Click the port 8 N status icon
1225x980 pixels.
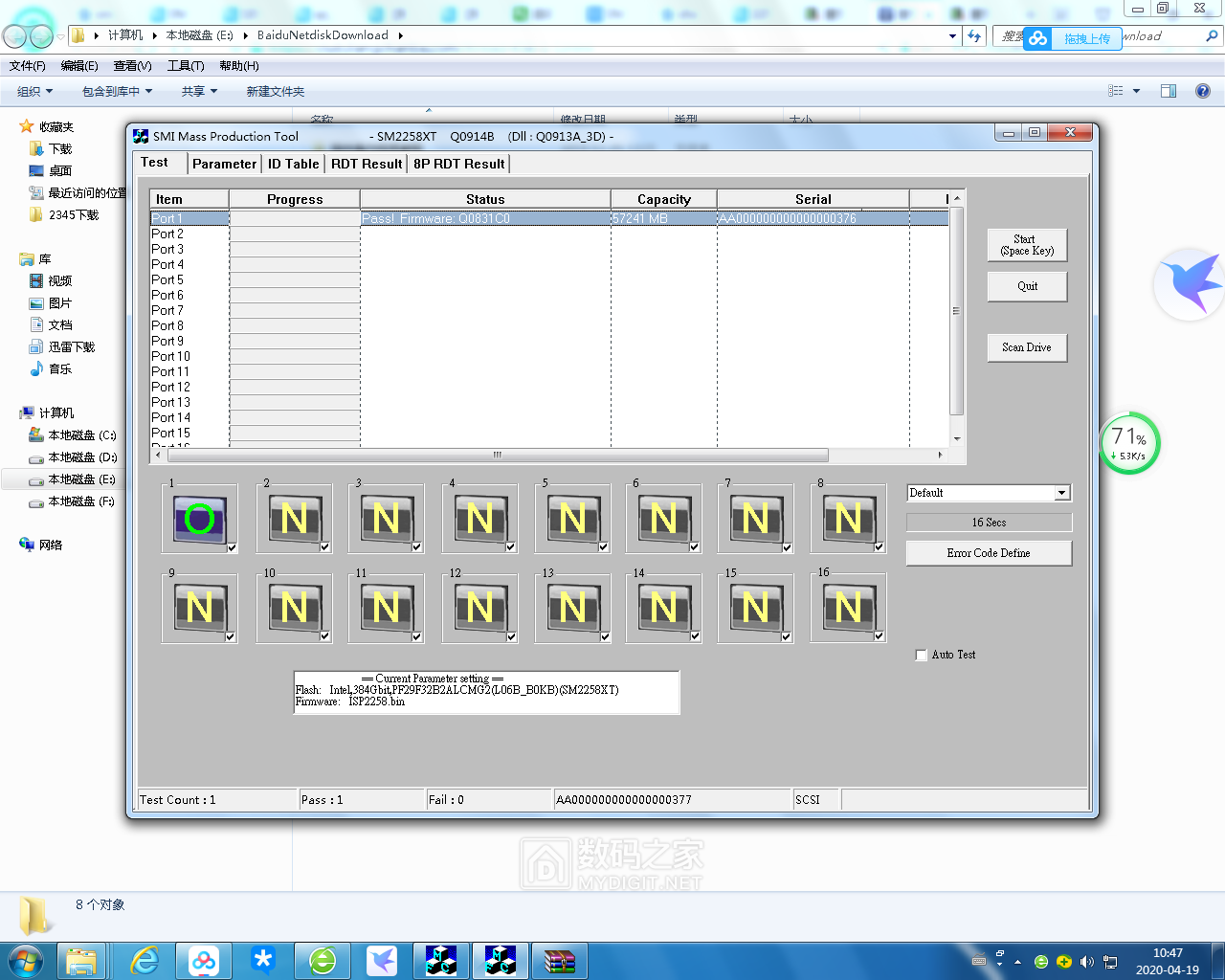[x=848, y=519]
